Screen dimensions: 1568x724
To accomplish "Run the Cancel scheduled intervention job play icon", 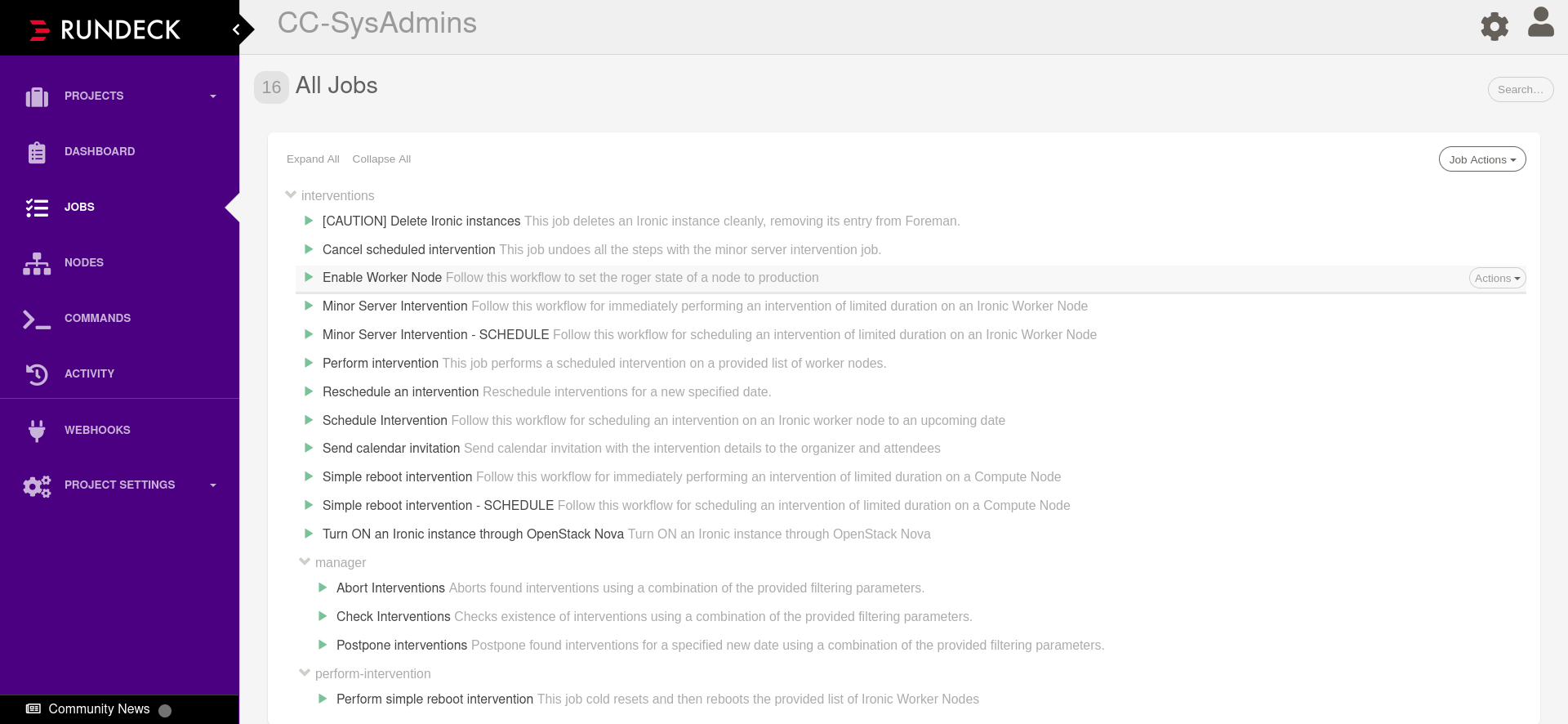I will pos(309,249).
